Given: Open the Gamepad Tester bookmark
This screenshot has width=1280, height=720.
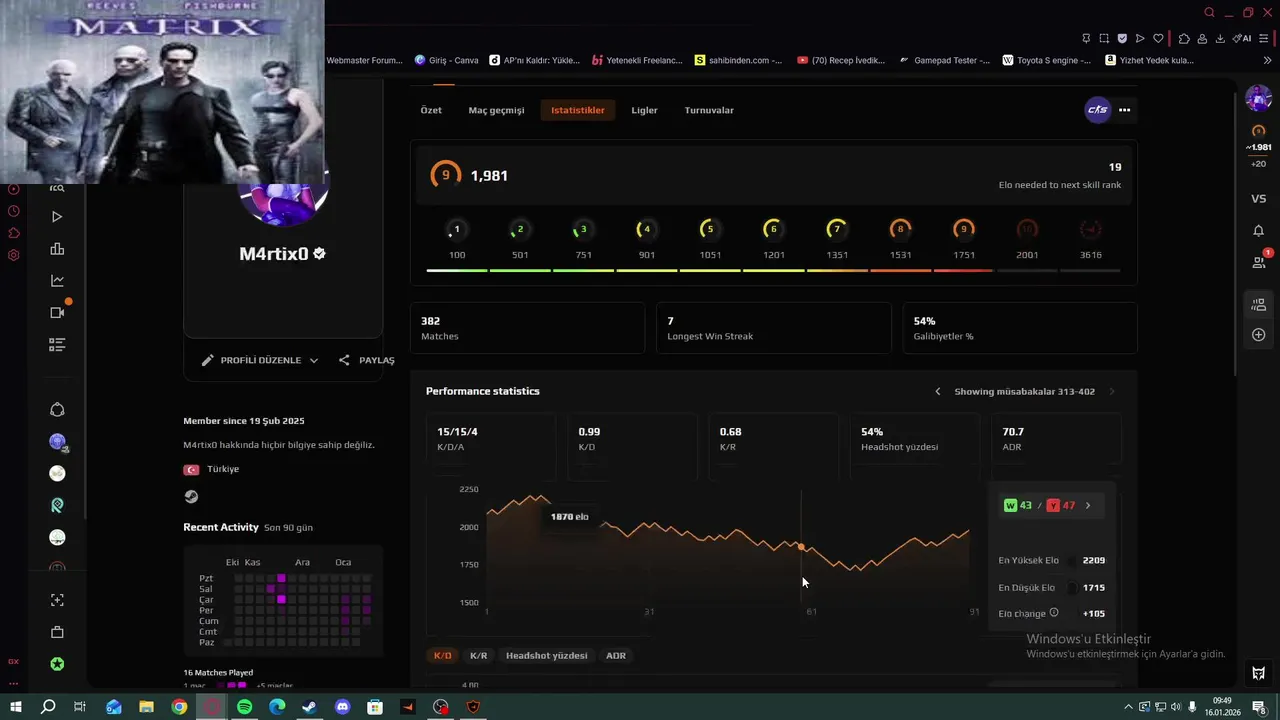Looking at the screenshot, I should pyautogui.click(x=944, y=60).
